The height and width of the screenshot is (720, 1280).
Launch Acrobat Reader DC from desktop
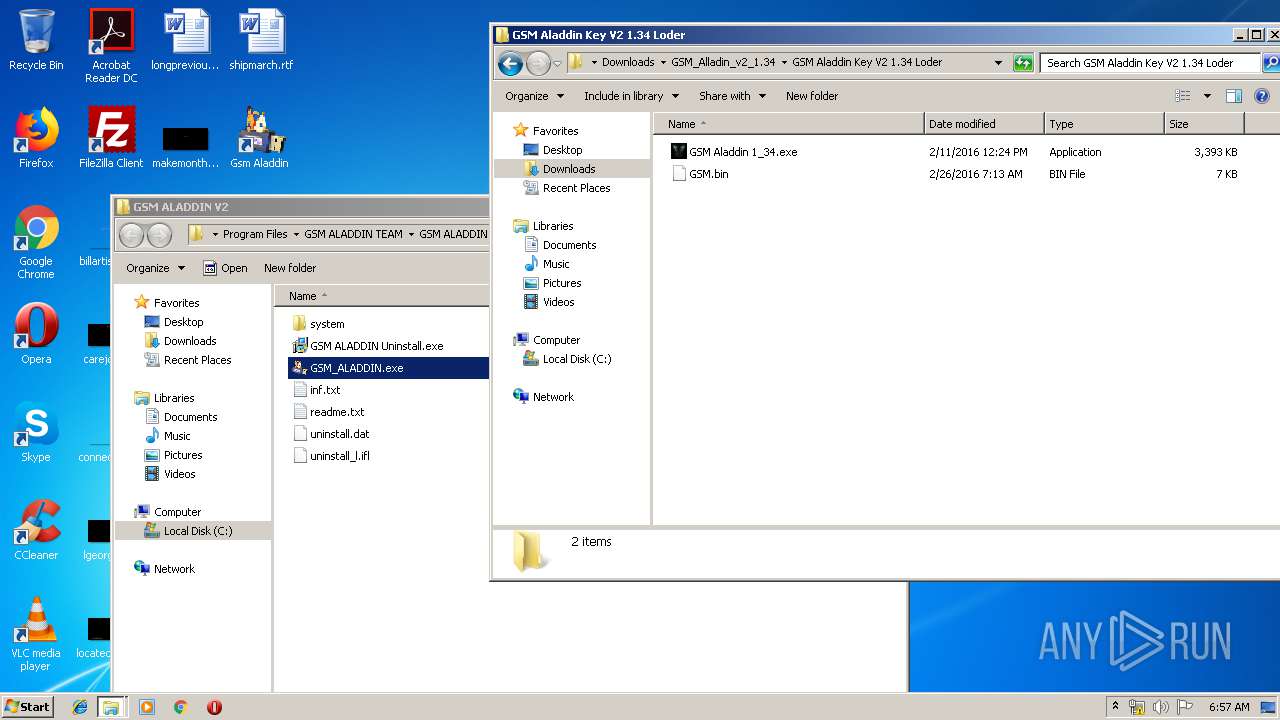coord(111,46)
